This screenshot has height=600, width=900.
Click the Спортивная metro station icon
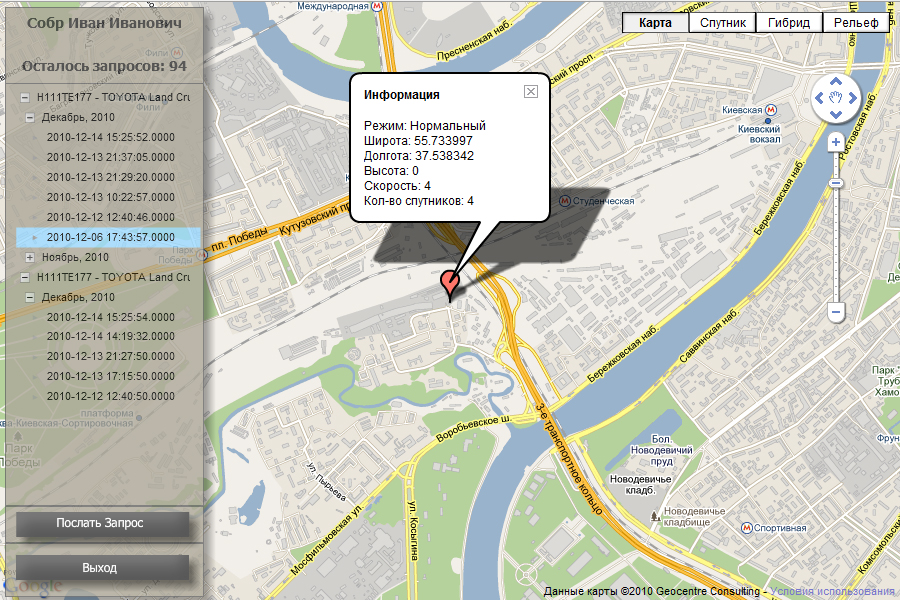coord(747,528)
